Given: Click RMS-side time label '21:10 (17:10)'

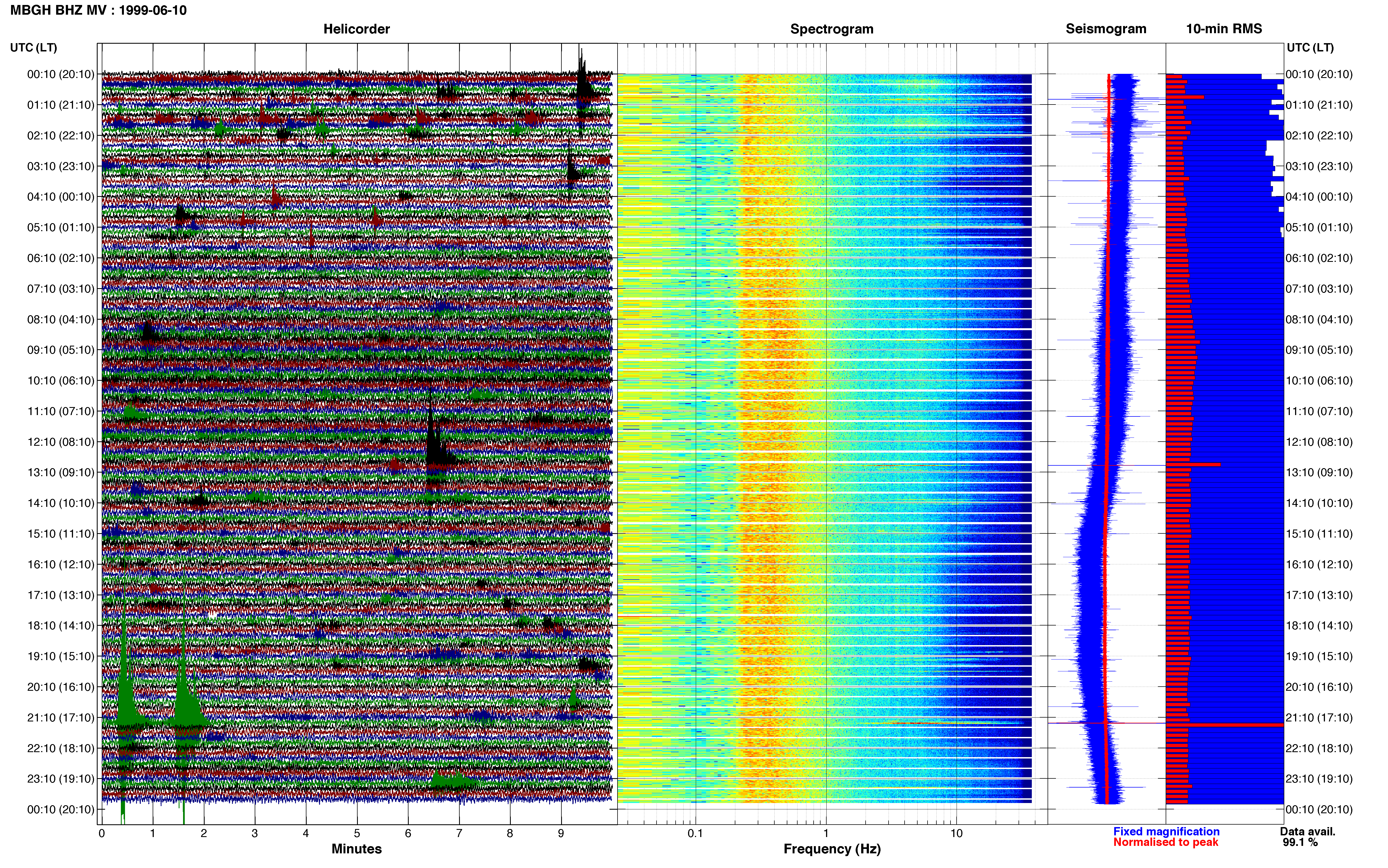Looking at the screenshot, I should [x=1319, y=718].
